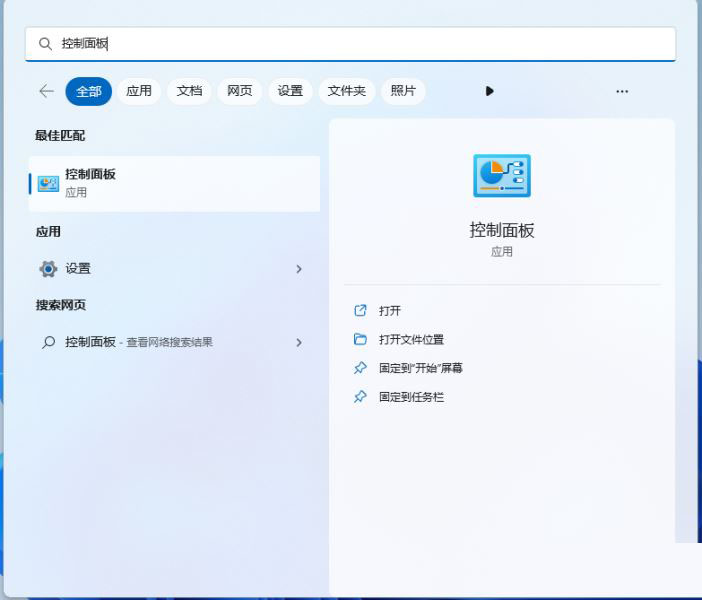Click the back arrow beside the filters

pyautogui.click(x=47, y=91)
